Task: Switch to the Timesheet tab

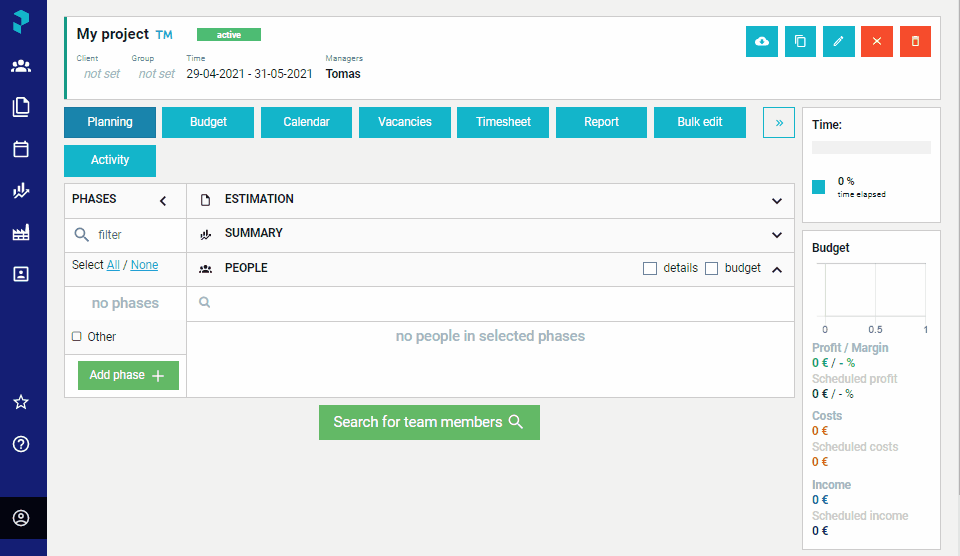Action: point(503,122)
